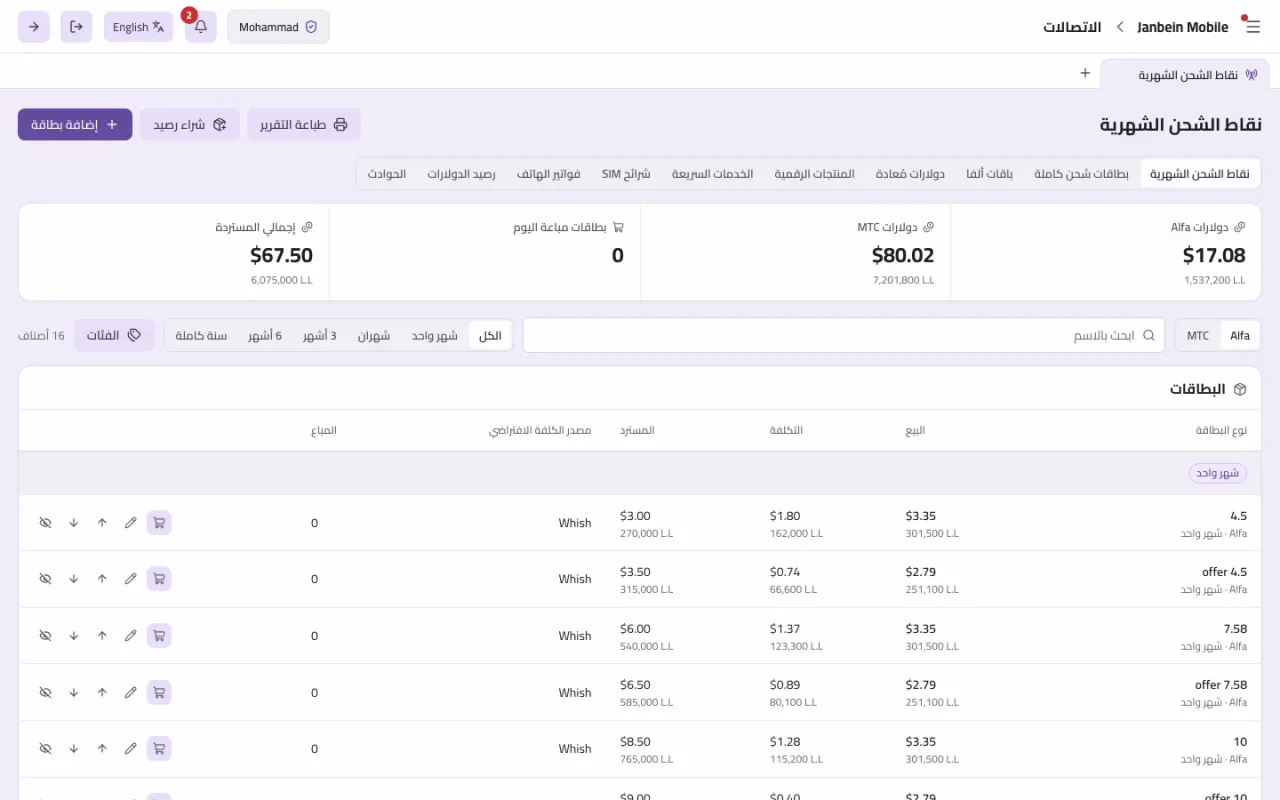Focus the ابحث بالاسم search field
The height and width of the screenshot is (800, 1280).
point(844,335)
